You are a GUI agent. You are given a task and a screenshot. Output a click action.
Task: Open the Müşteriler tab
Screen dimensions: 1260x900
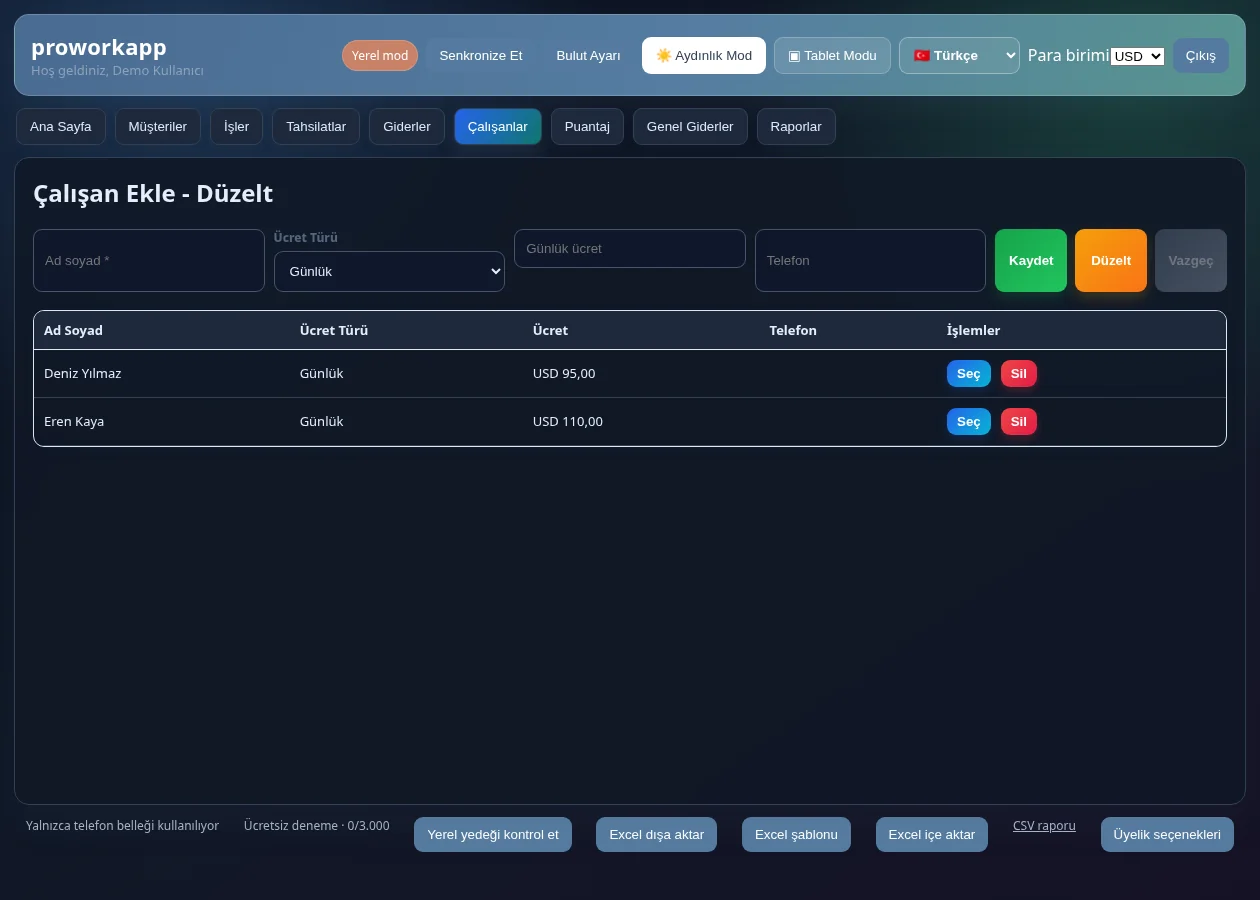(x=158, y=127)
